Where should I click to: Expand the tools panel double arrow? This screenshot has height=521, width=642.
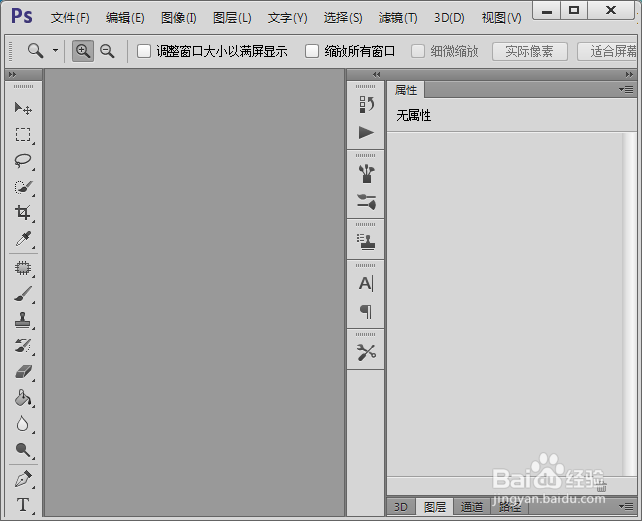pyautogui.click(x=12, y=75)
